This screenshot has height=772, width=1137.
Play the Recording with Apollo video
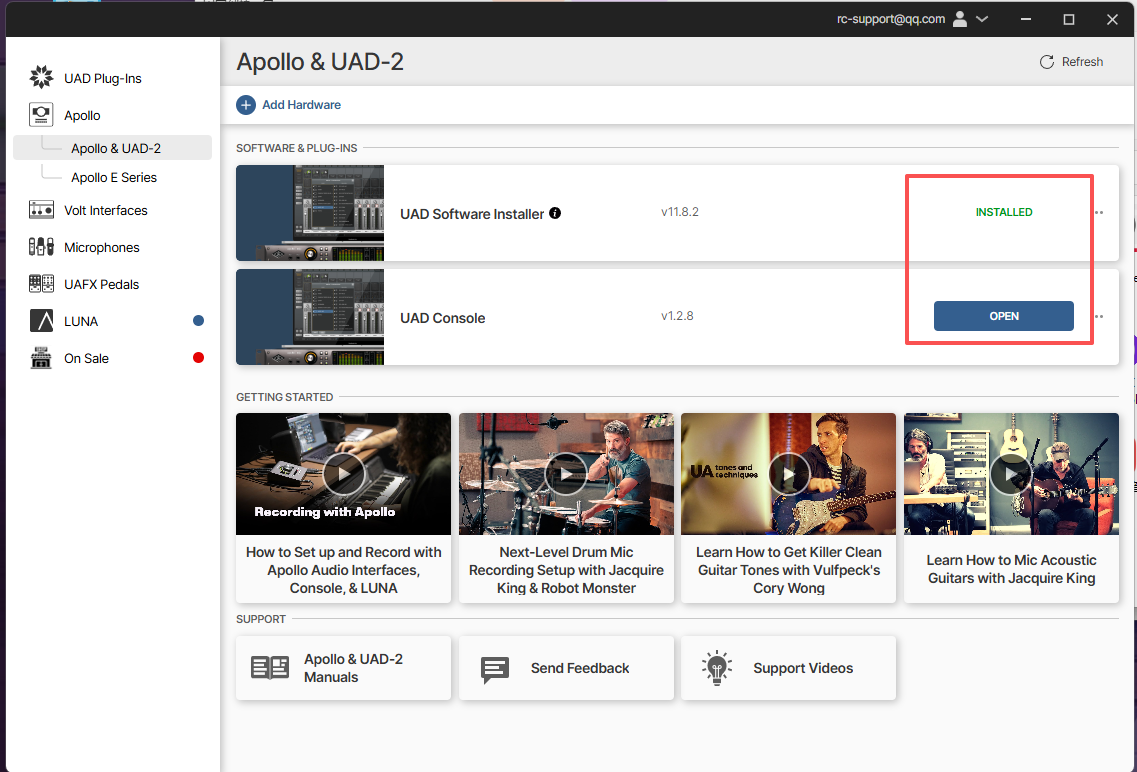tap(343, 473)
